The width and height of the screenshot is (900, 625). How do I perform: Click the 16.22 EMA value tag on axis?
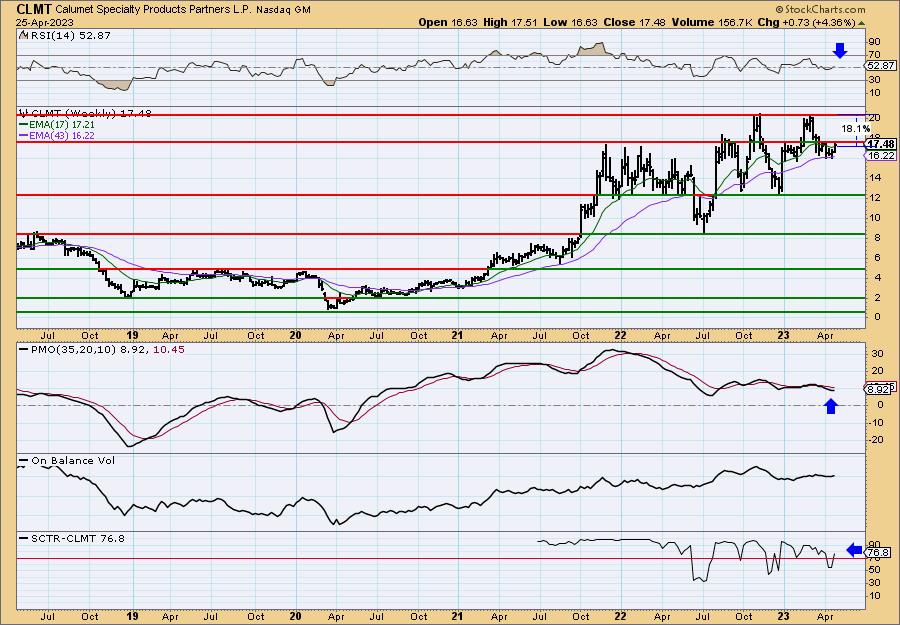point(881,156)
